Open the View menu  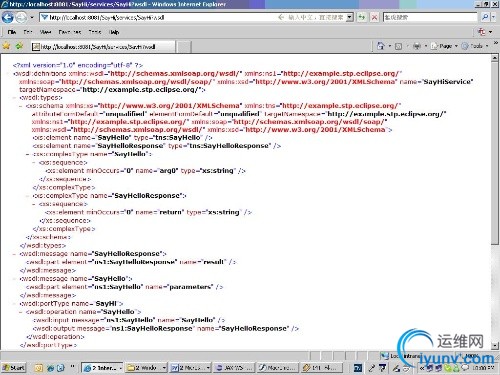click(45, 32)
